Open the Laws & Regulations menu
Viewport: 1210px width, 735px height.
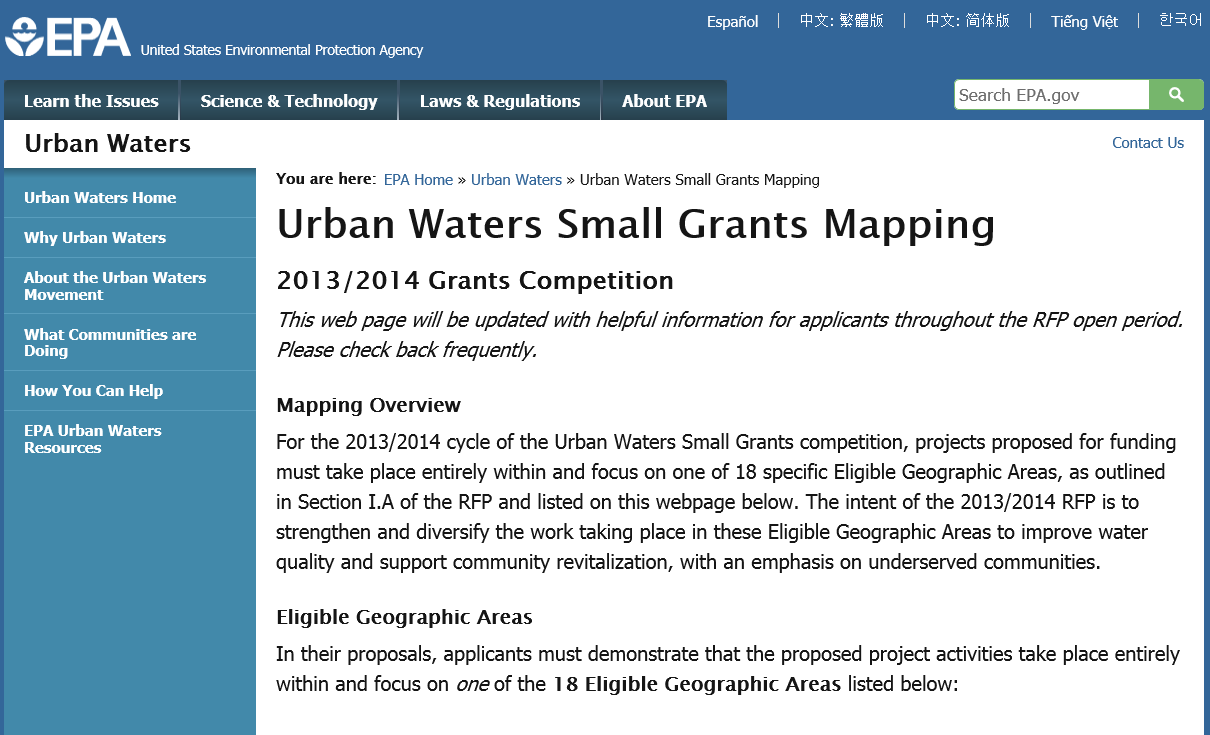[500, 101]
